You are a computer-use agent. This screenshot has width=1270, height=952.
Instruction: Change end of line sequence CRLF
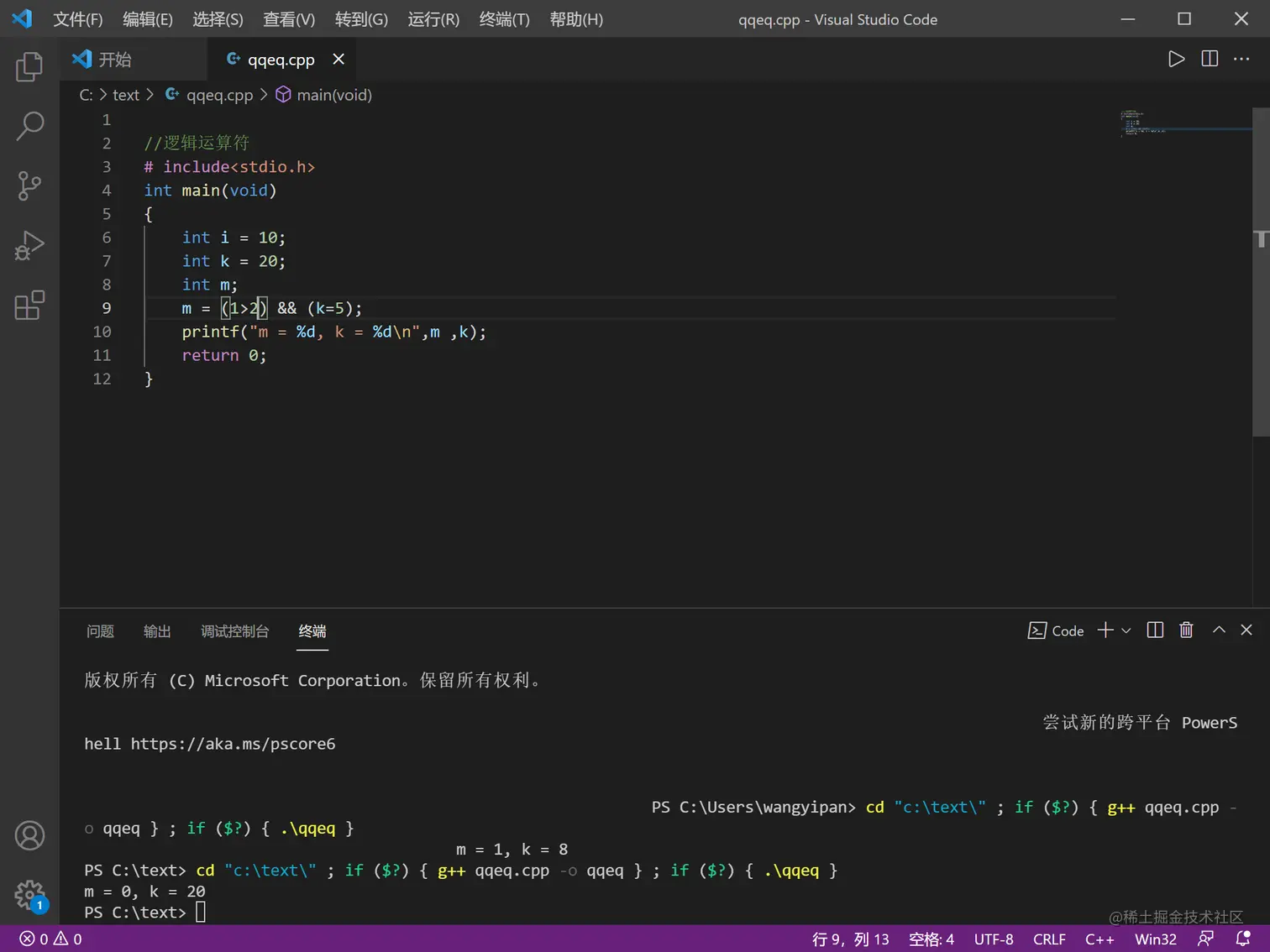tap(1049, 939)
